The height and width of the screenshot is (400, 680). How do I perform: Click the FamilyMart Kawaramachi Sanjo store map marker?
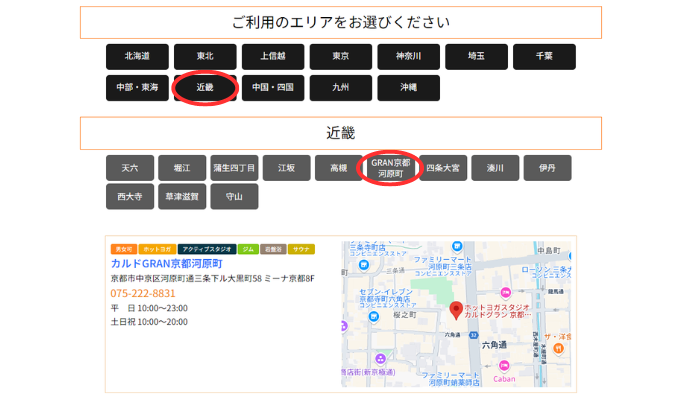[x=457, y=246]
